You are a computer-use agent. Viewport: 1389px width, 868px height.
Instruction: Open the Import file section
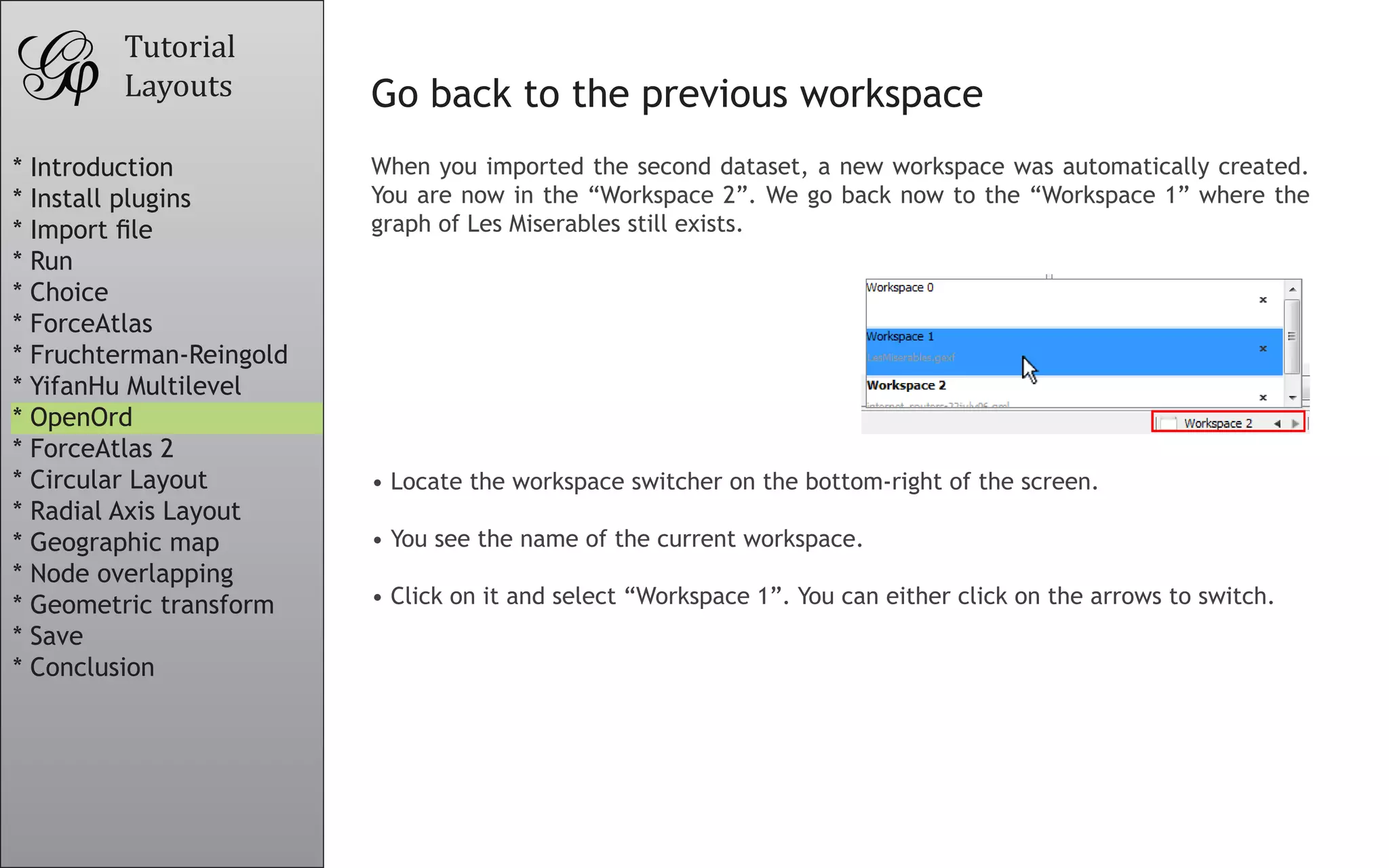(x=83, y=229)
